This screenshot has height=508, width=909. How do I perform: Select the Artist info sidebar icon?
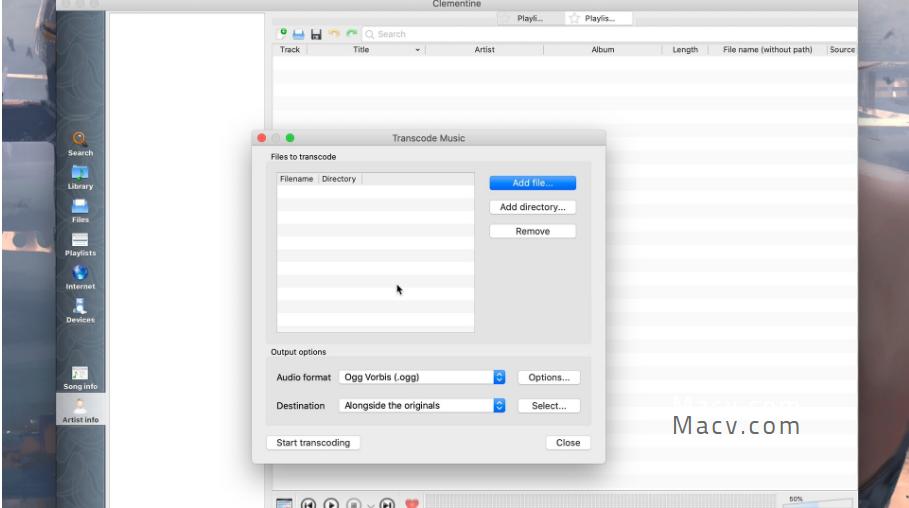[x=80, y=410]
